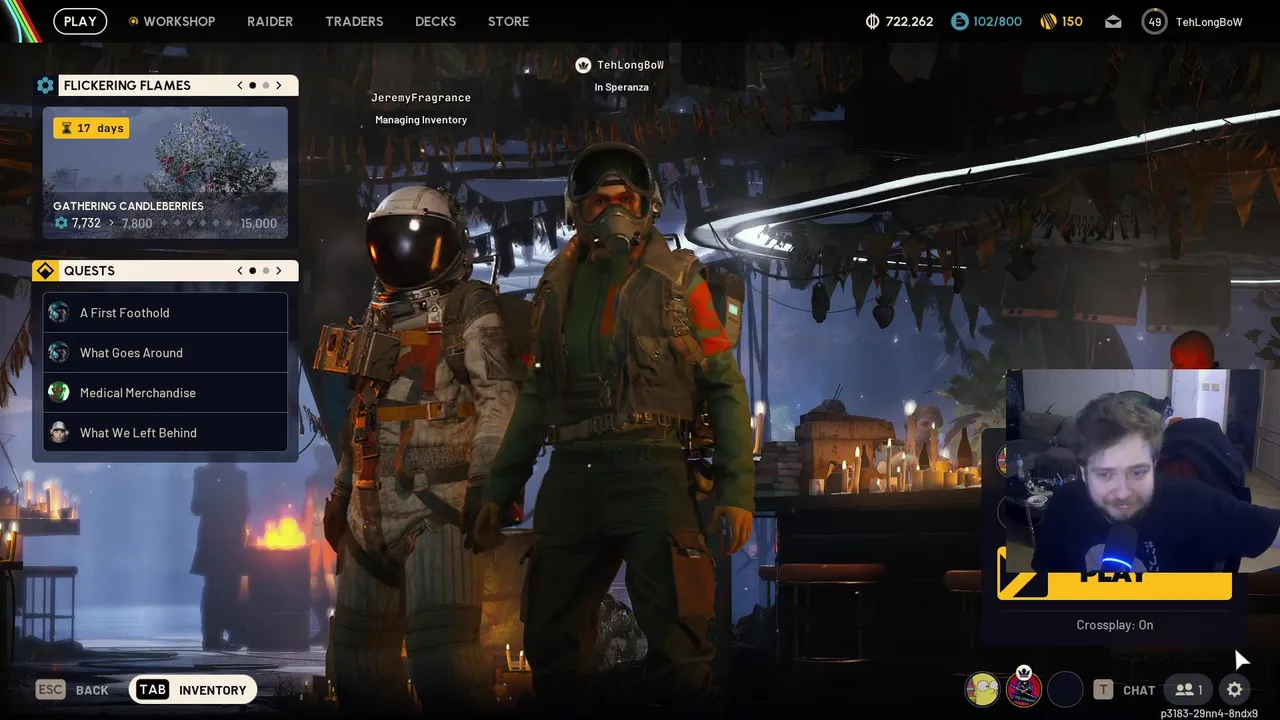Click the candleberry icon next to 7,732

point(61,223)
